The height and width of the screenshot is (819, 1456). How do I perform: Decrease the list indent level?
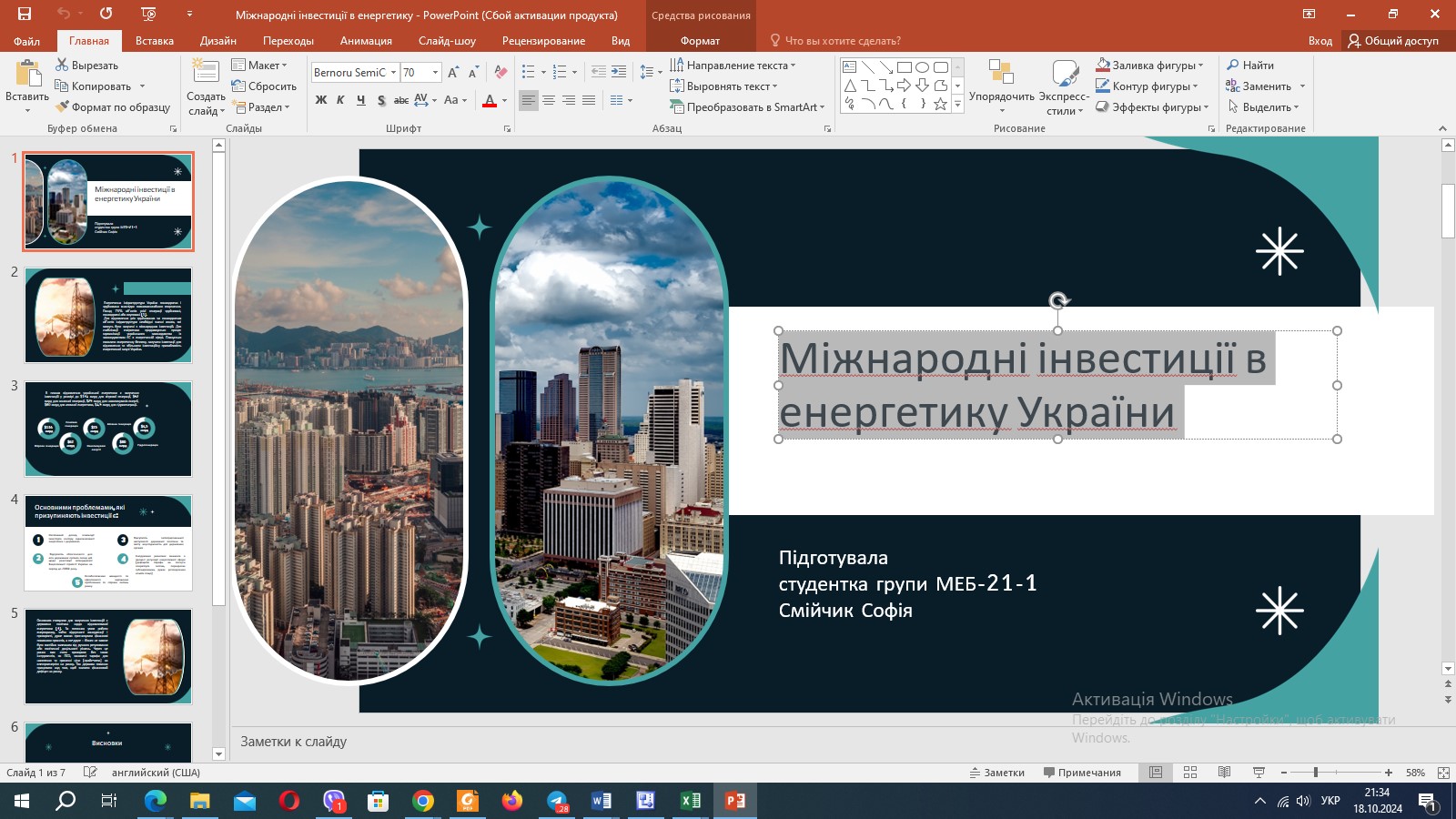pyautogui.click(x=599, y=72)
